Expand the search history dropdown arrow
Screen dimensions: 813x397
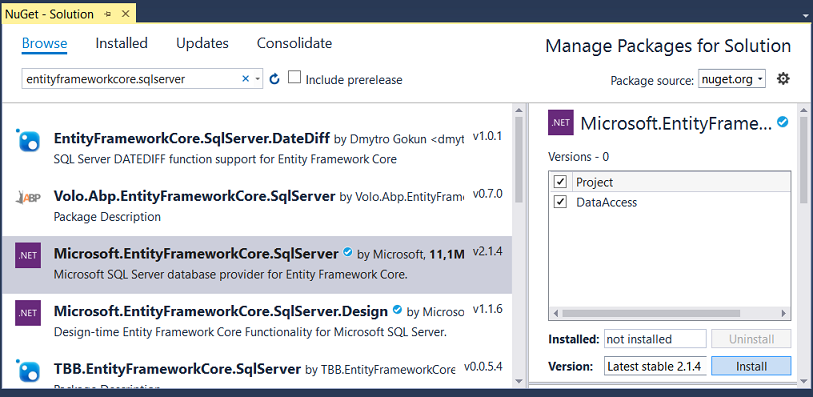[x=258, y=79]
